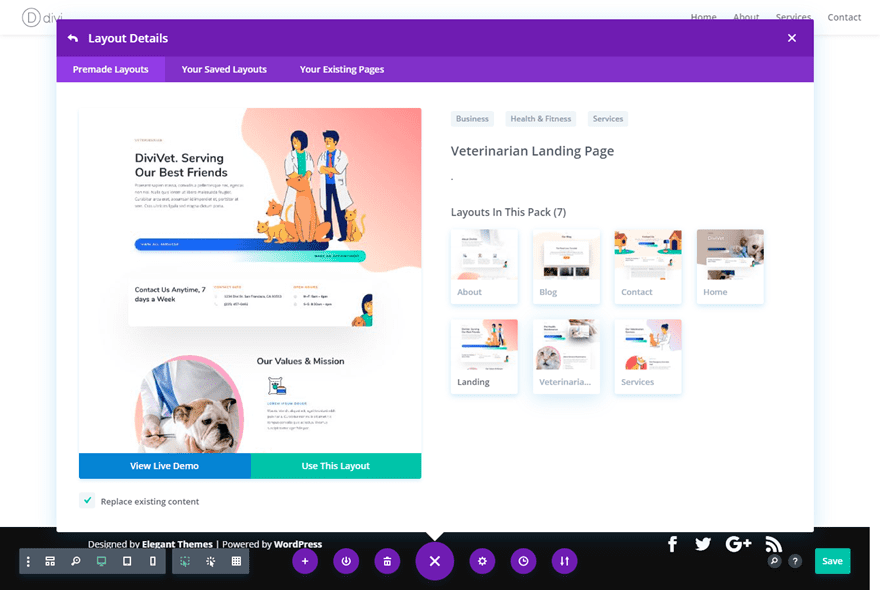This screenshot has width=880, height=590.
Task: Open editing history clock button
Action: click(523, 561)
